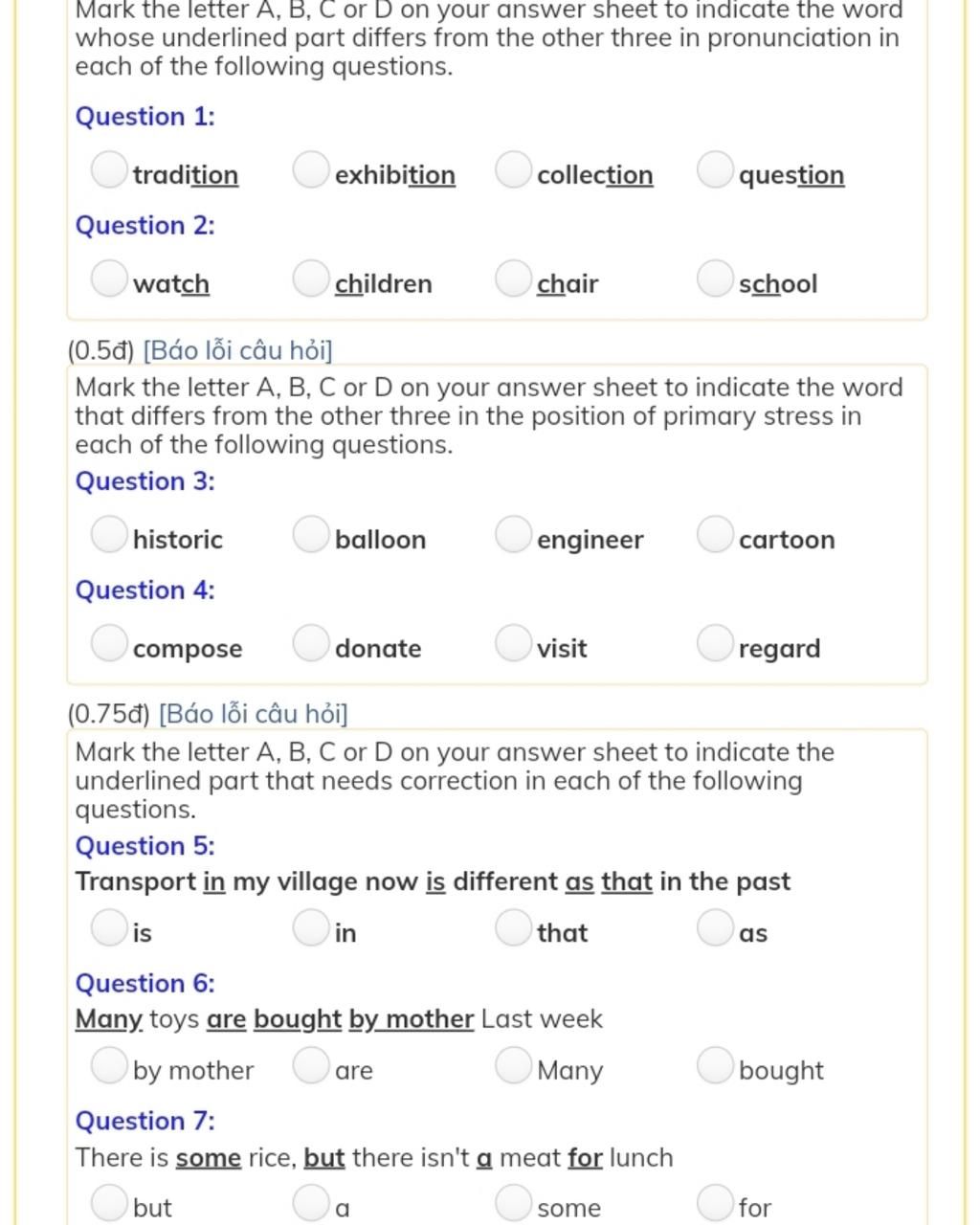
Task: Select 'tradition' for Question 1
Action: (x=109, y=170)
